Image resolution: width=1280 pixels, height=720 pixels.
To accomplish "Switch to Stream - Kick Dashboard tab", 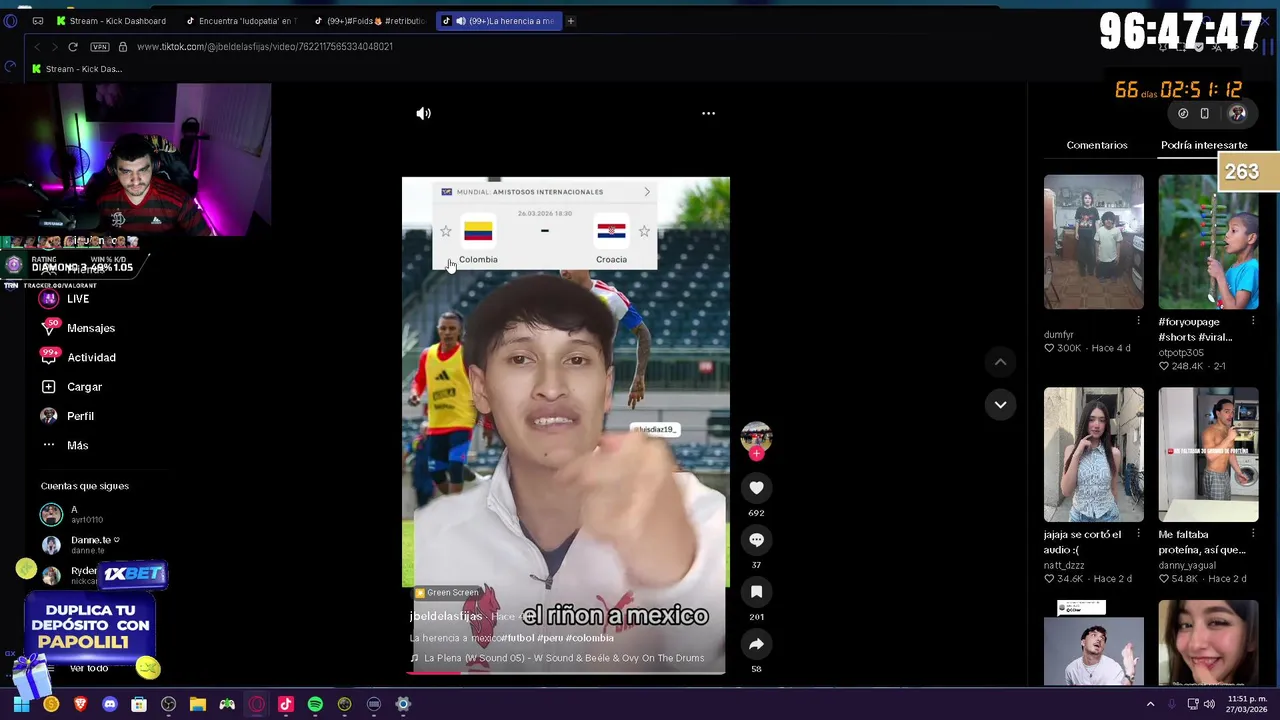I will pos(111,21).
